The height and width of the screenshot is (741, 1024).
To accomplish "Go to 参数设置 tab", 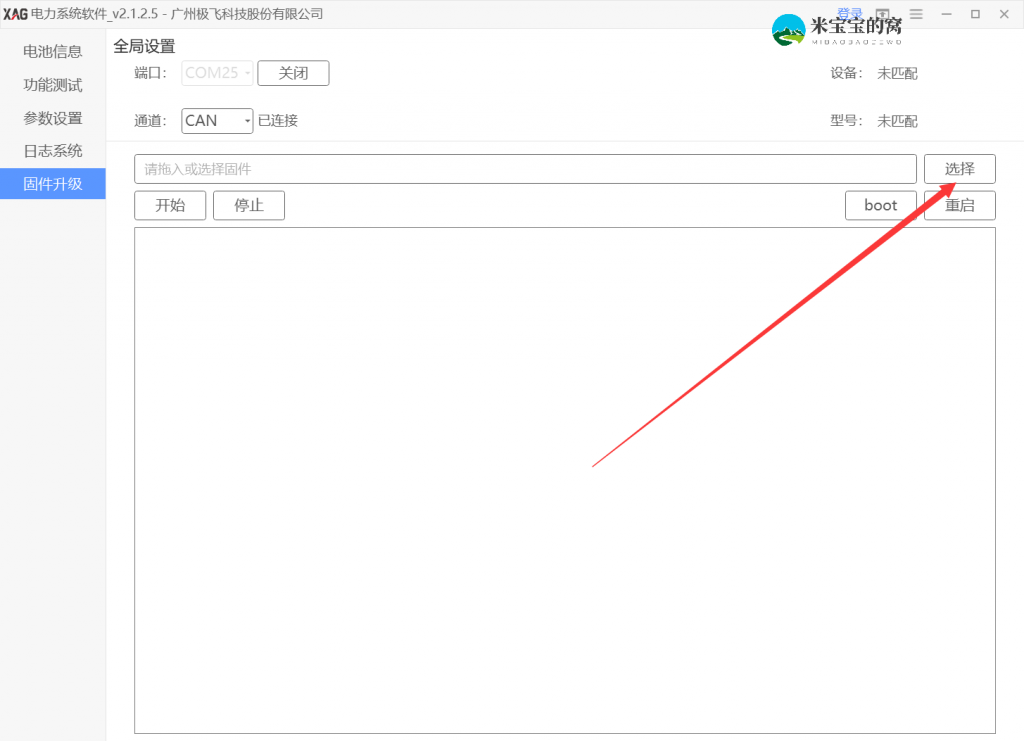I will click(x=53, y=118).
